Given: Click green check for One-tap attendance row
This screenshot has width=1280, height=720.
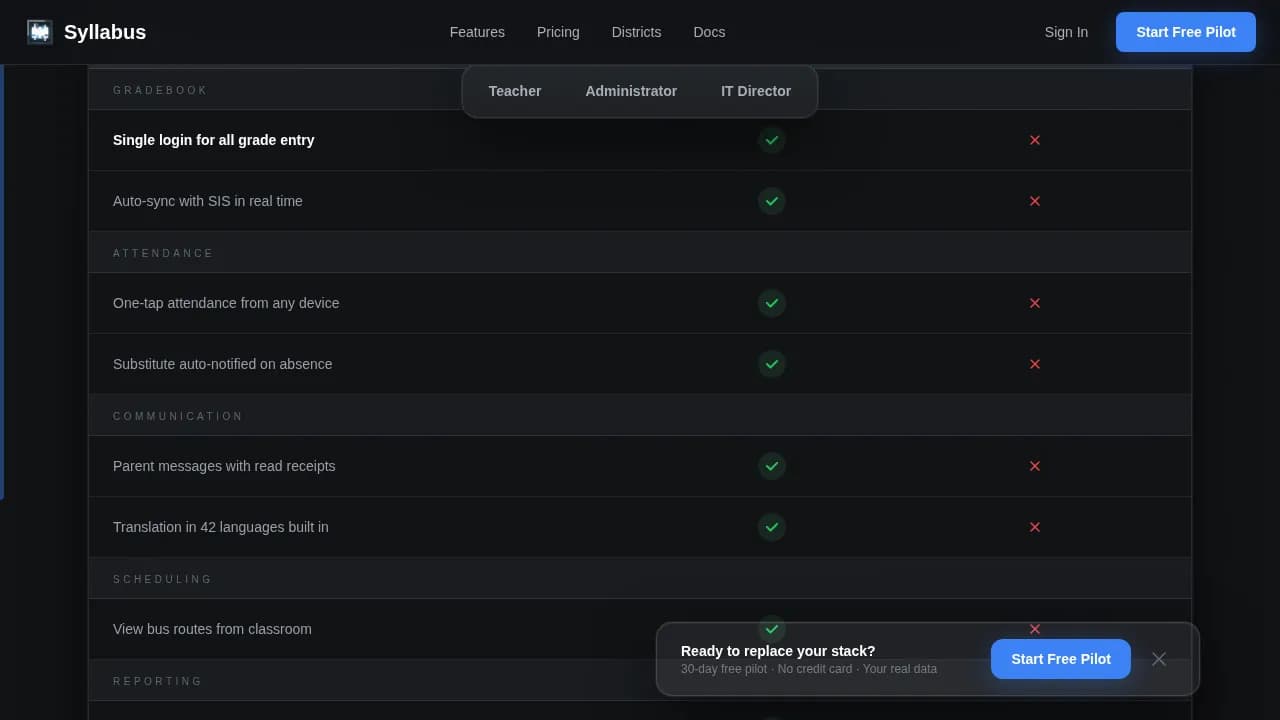Looking at the screenshot, I should pyautogui.click(x=772, y=303).
